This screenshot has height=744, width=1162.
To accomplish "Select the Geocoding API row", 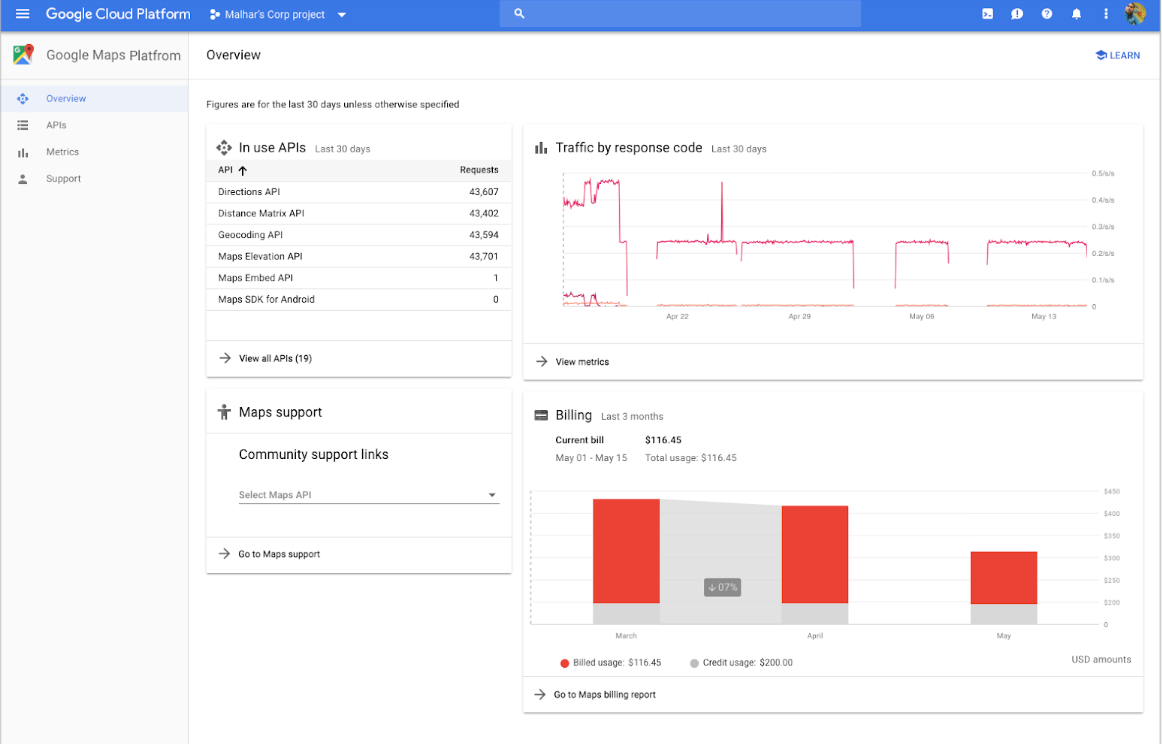I will click(359, 235).
